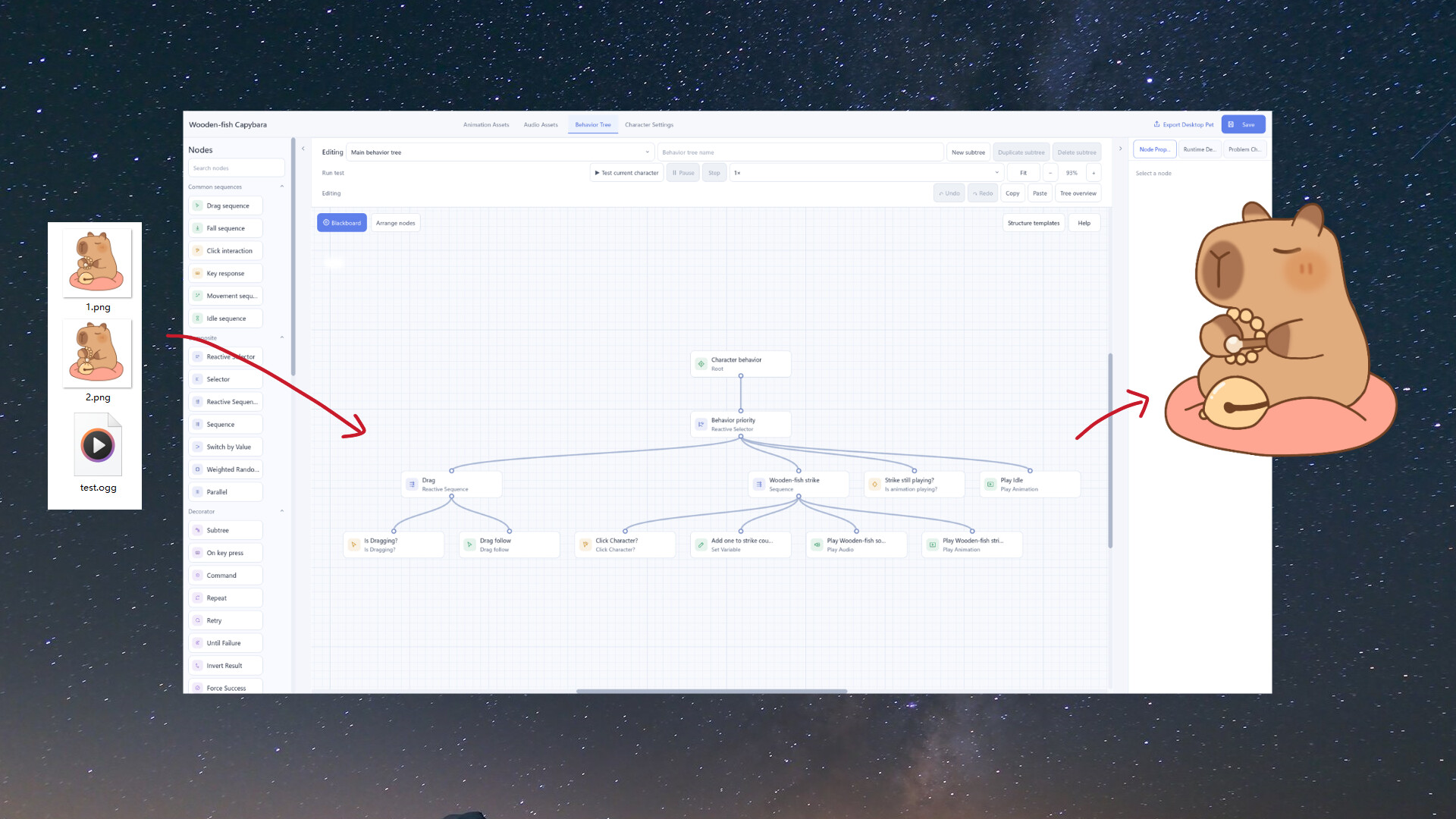Click the On key press decorator icon
This screenshot has height=819, width=1456.
[197, 553]
